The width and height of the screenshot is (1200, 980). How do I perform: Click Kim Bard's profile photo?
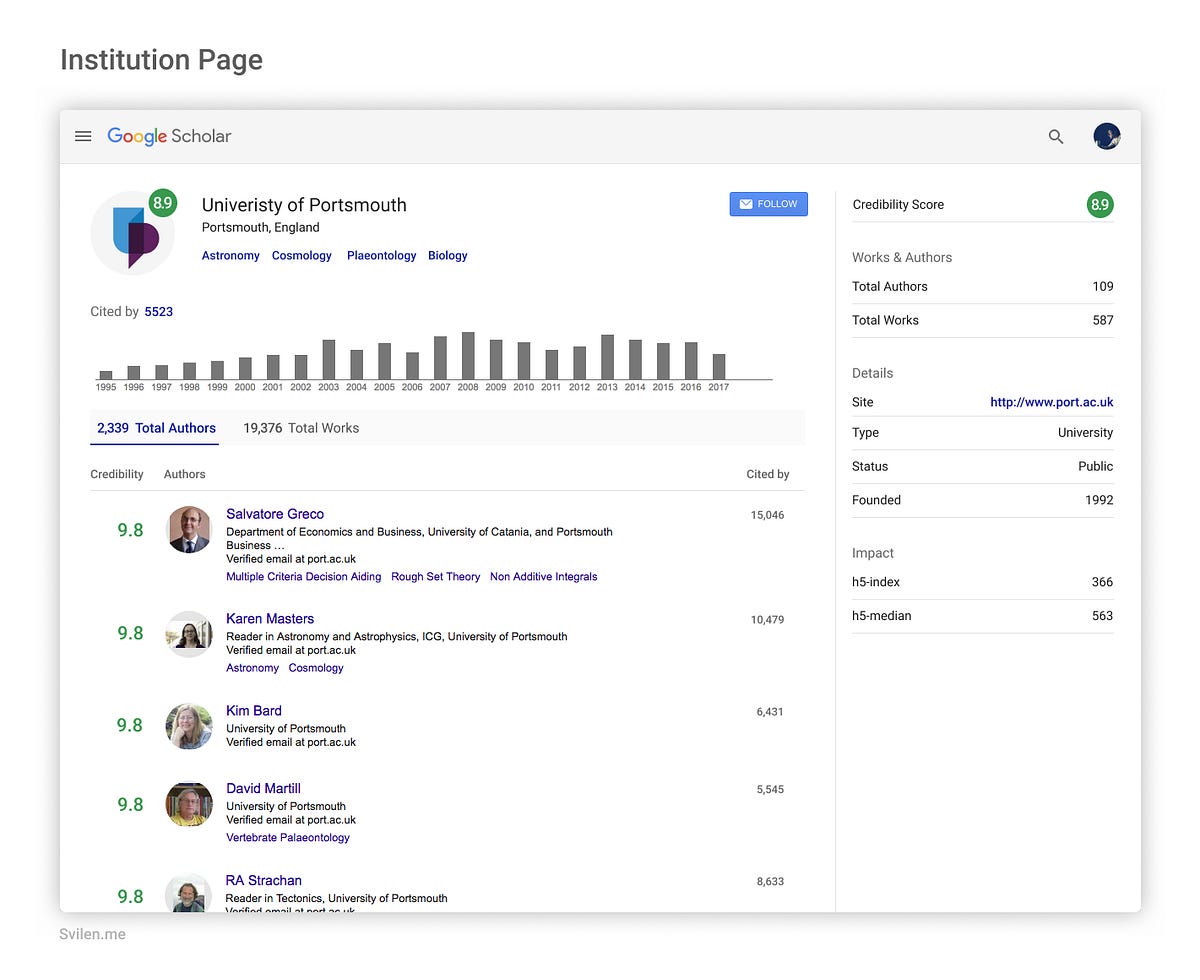[x=189, y=726]
